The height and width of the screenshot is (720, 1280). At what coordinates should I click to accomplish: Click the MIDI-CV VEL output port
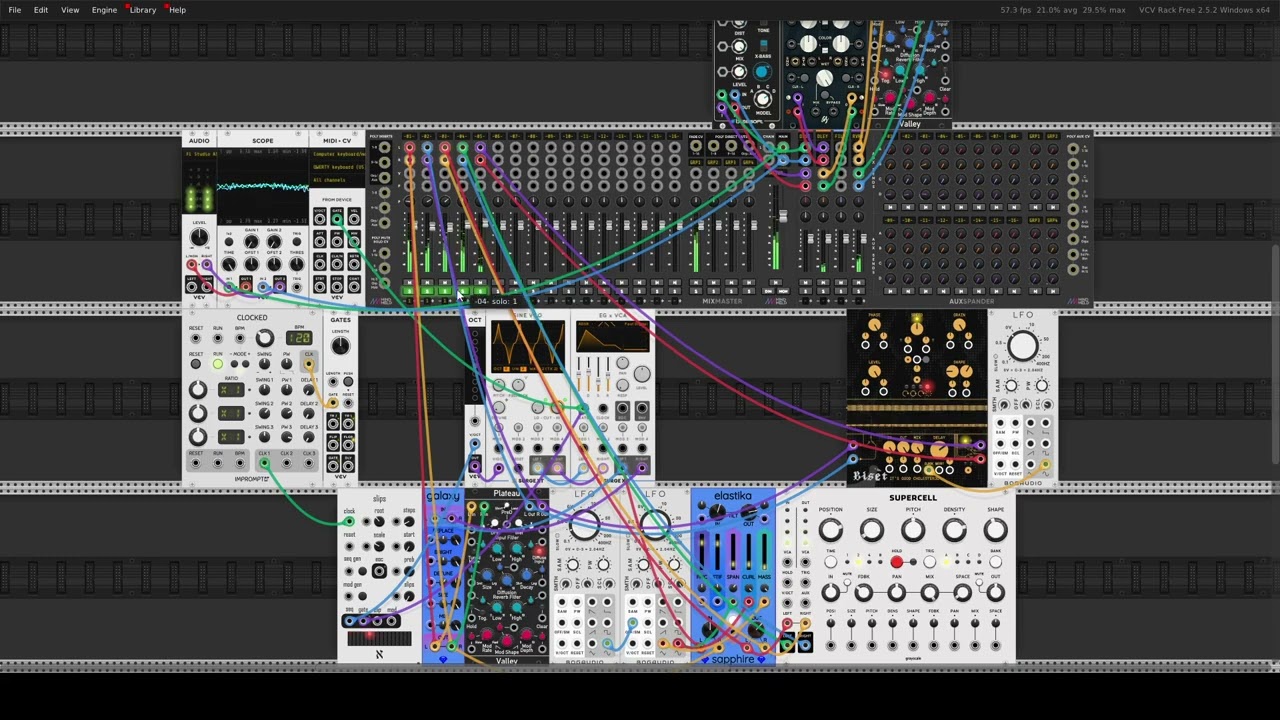pyautogui.click(x=354, y=219)
